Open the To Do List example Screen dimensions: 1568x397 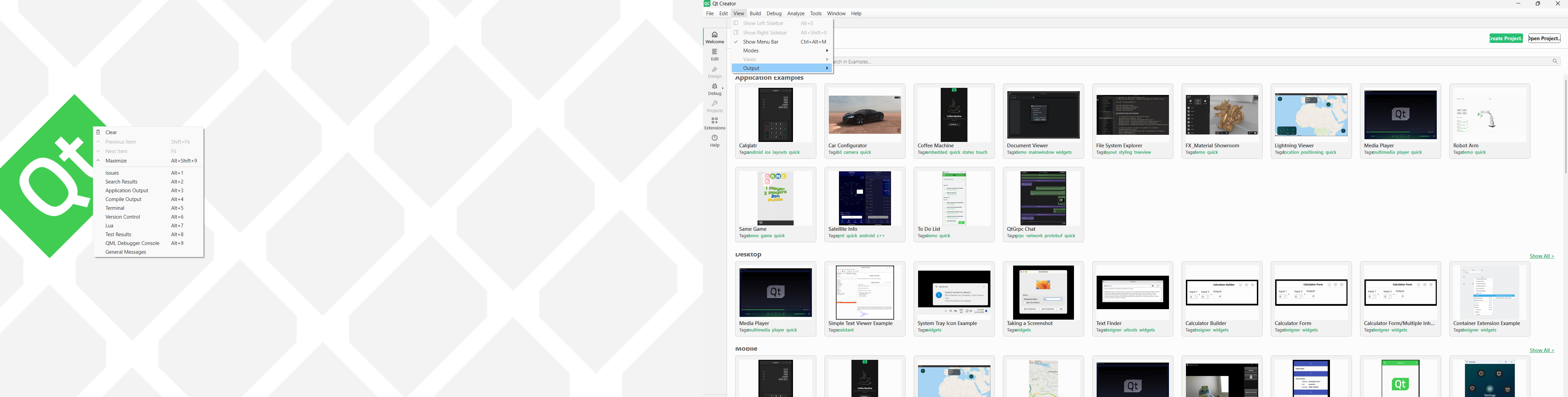pos(954,205)
